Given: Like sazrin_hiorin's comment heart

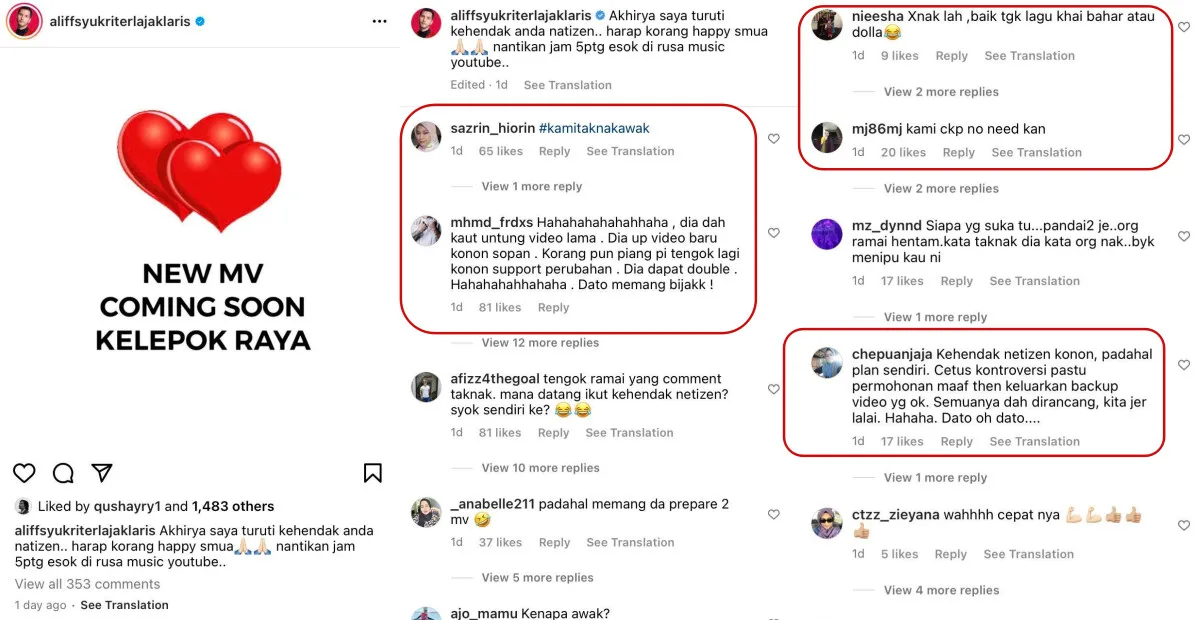Looking at the screenshot, I should coord(774,139).
